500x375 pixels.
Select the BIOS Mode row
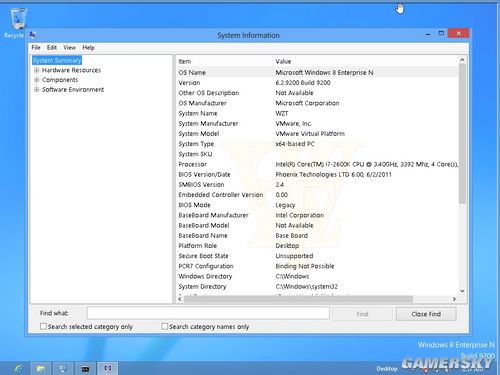pyautogui.click(x=317, y=205)
